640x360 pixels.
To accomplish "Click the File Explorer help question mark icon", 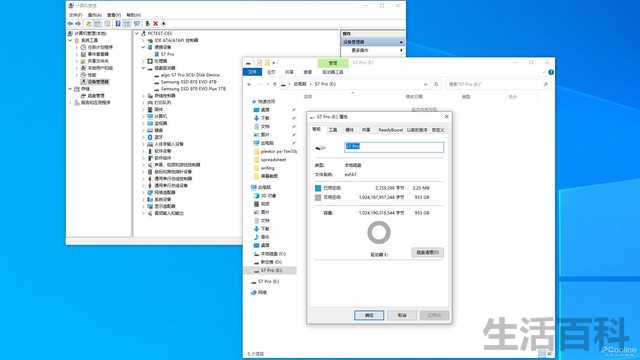I will click(551, 72).
